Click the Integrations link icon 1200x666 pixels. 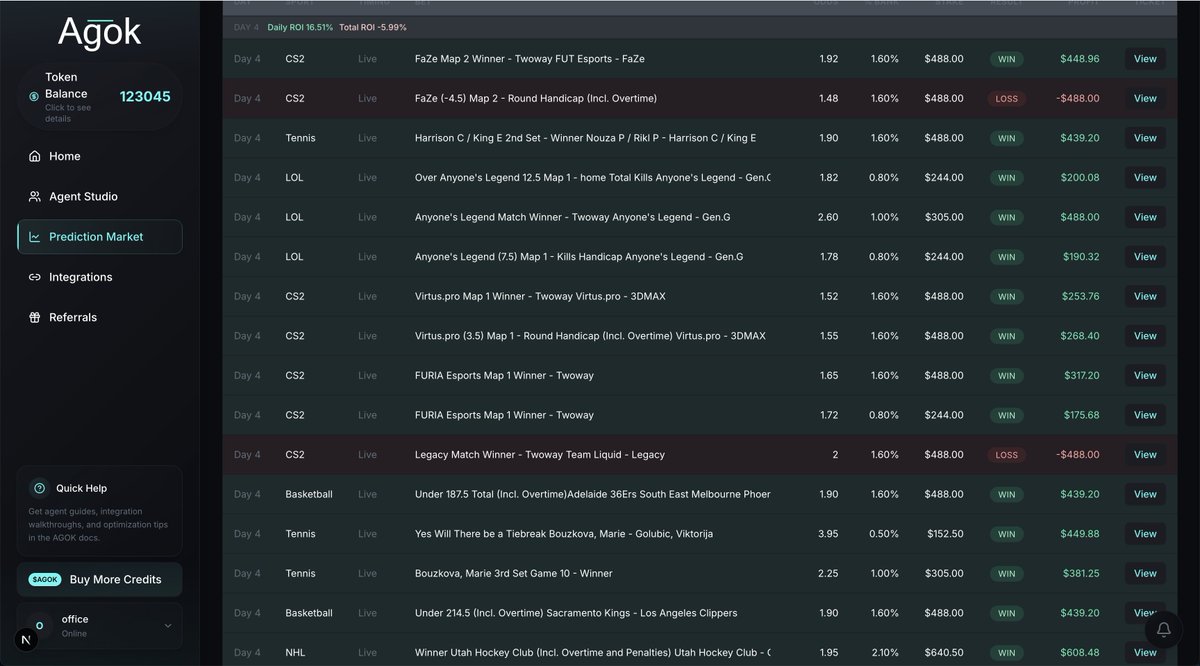(35, 277)
